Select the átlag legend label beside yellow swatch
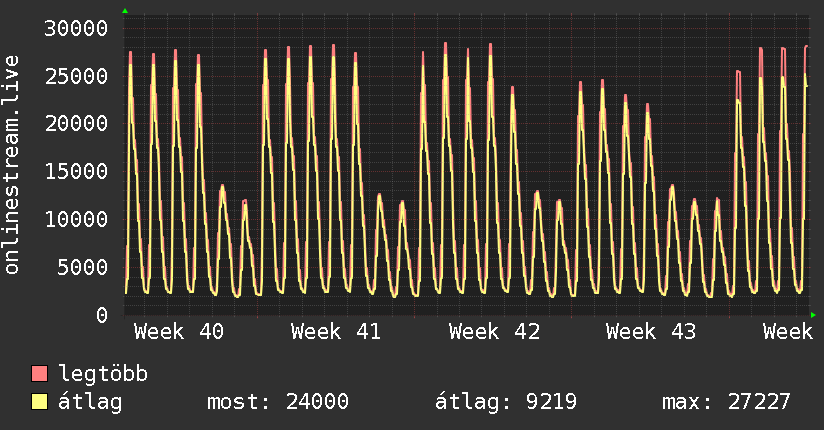This screenshot has height=430, width=824. point(90,402)
